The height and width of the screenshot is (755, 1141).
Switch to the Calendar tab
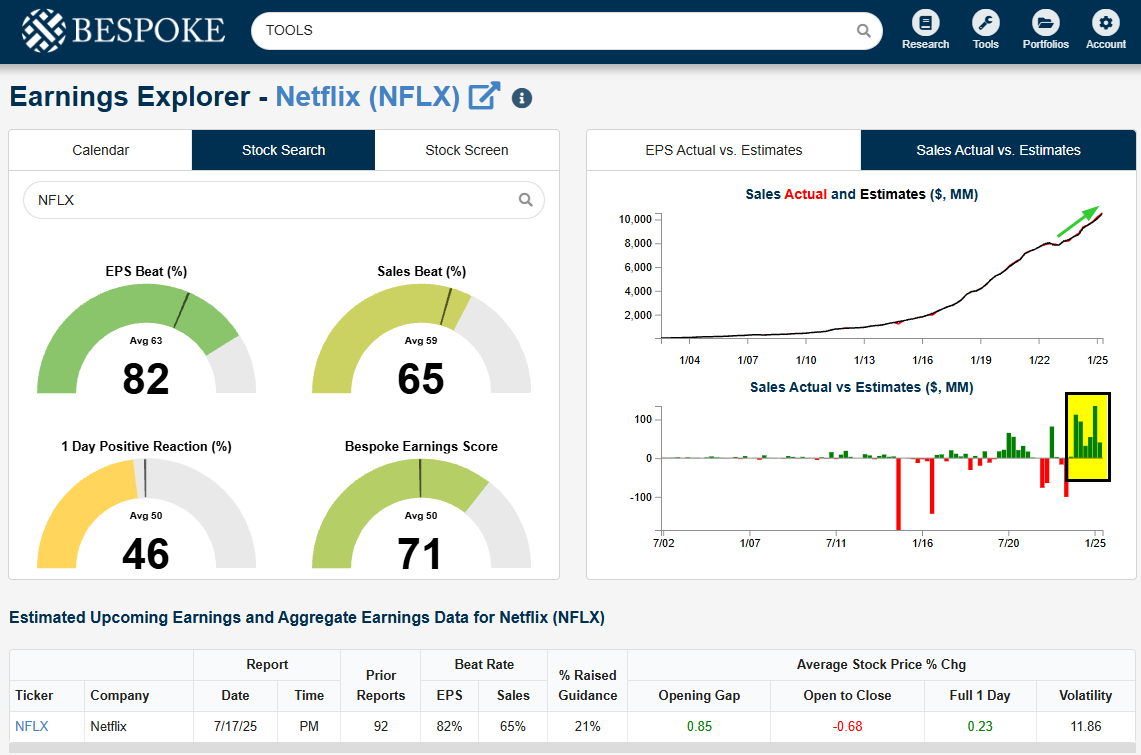[100, 150]
